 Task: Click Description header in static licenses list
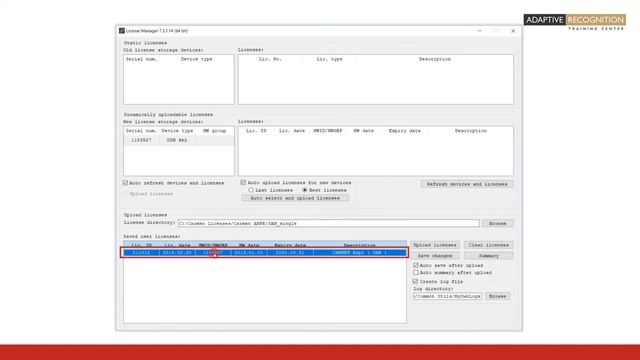pyautogui.click(x=435, y=59)
